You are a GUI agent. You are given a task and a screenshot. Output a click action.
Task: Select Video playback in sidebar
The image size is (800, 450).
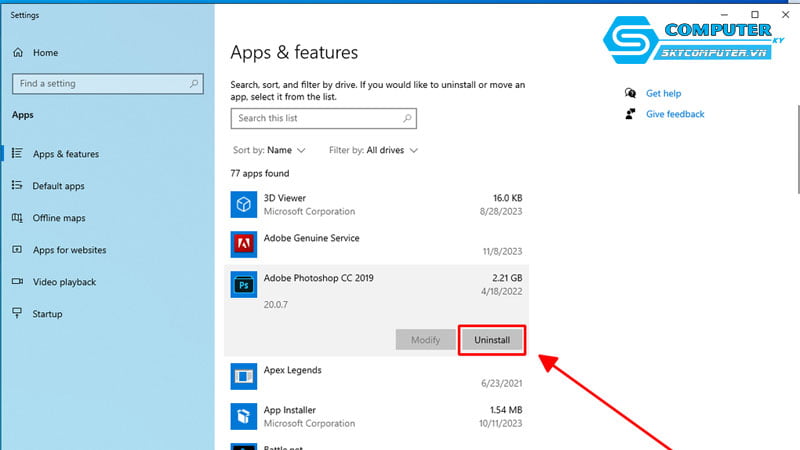click(x=64, y=282)
